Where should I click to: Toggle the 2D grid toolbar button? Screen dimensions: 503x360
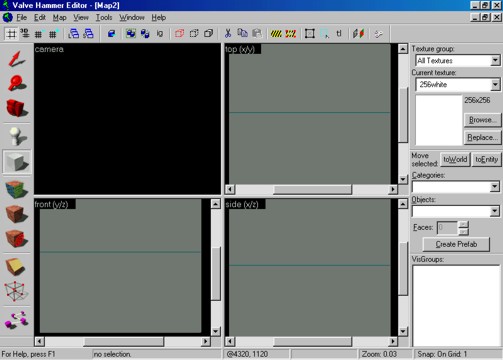point(11,34)
